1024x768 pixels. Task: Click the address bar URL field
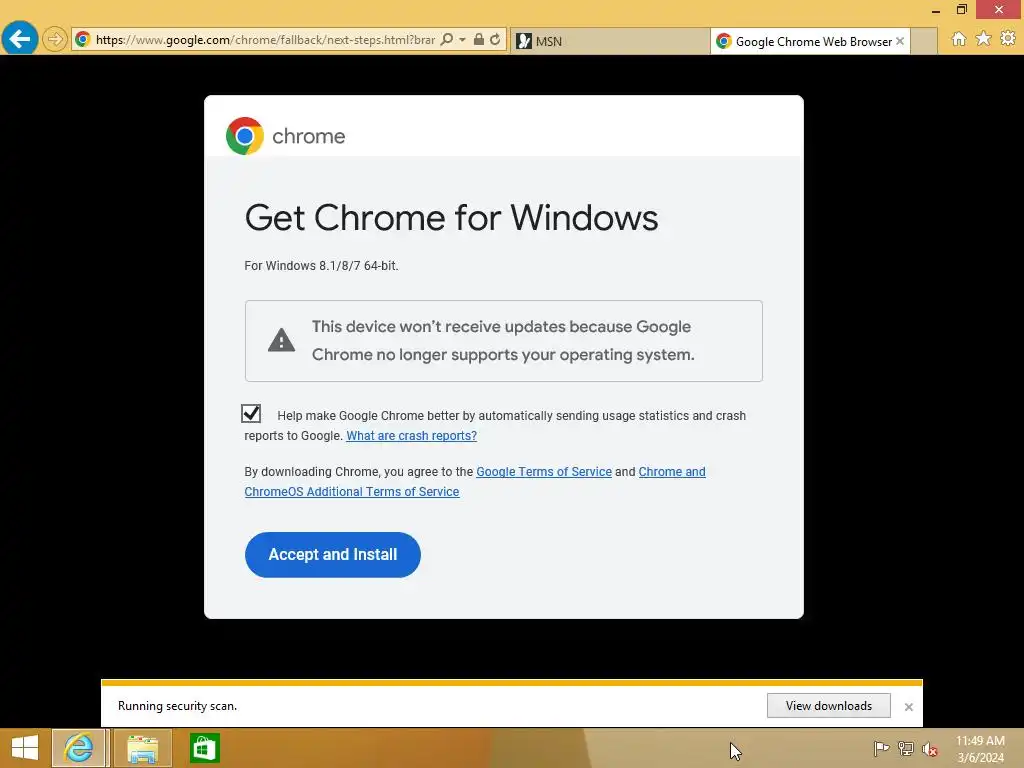click(x=264, y=40)
